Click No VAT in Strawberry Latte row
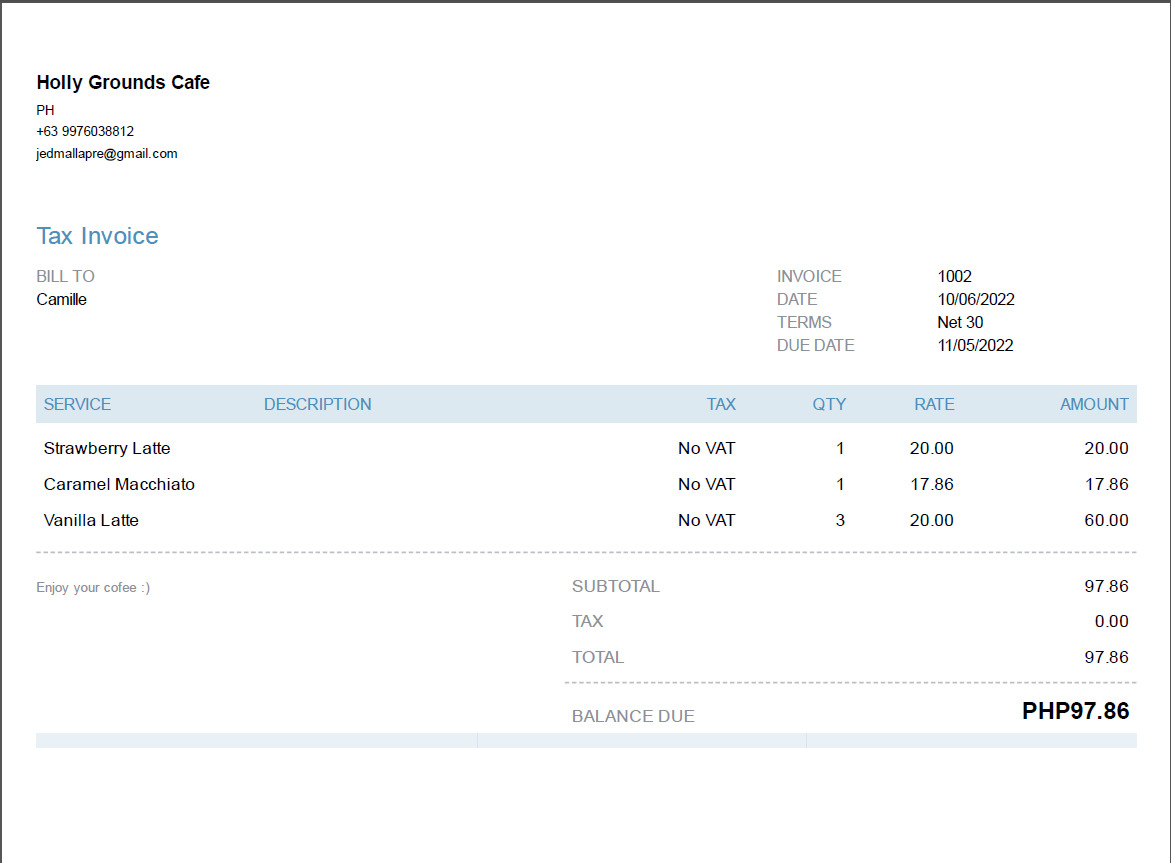Viewport: 1171px width, 863px height. point(706,449)
